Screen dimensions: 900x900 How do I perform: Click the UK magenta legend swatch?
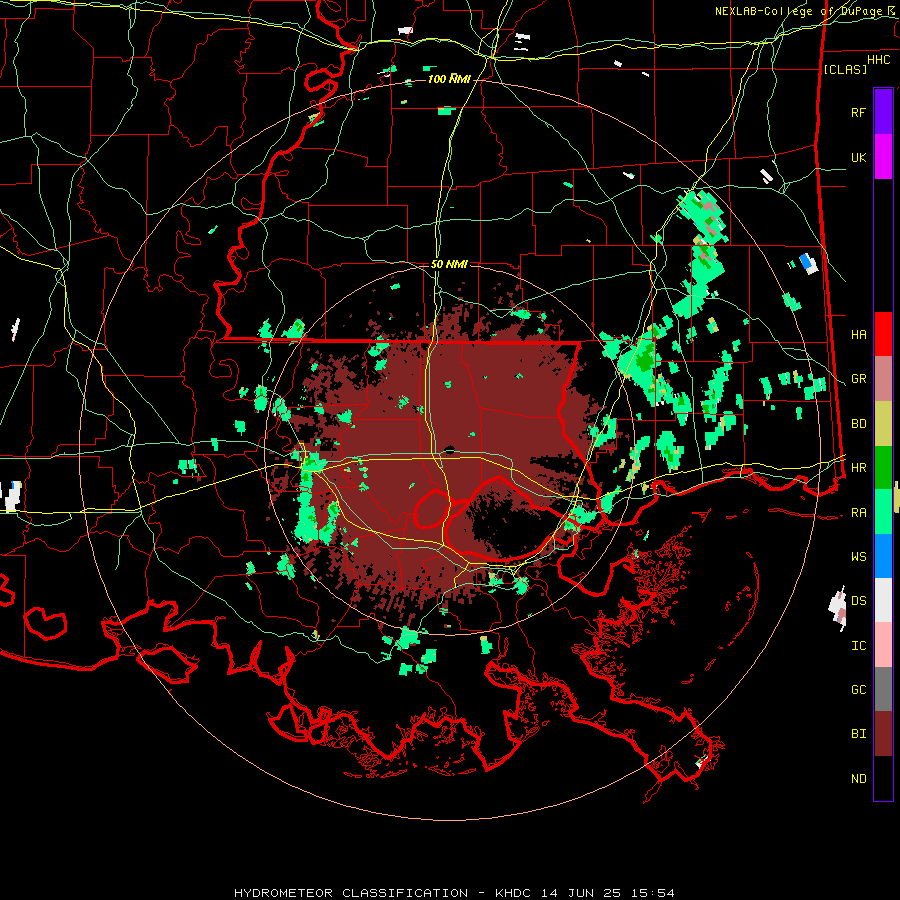[883, 157]
